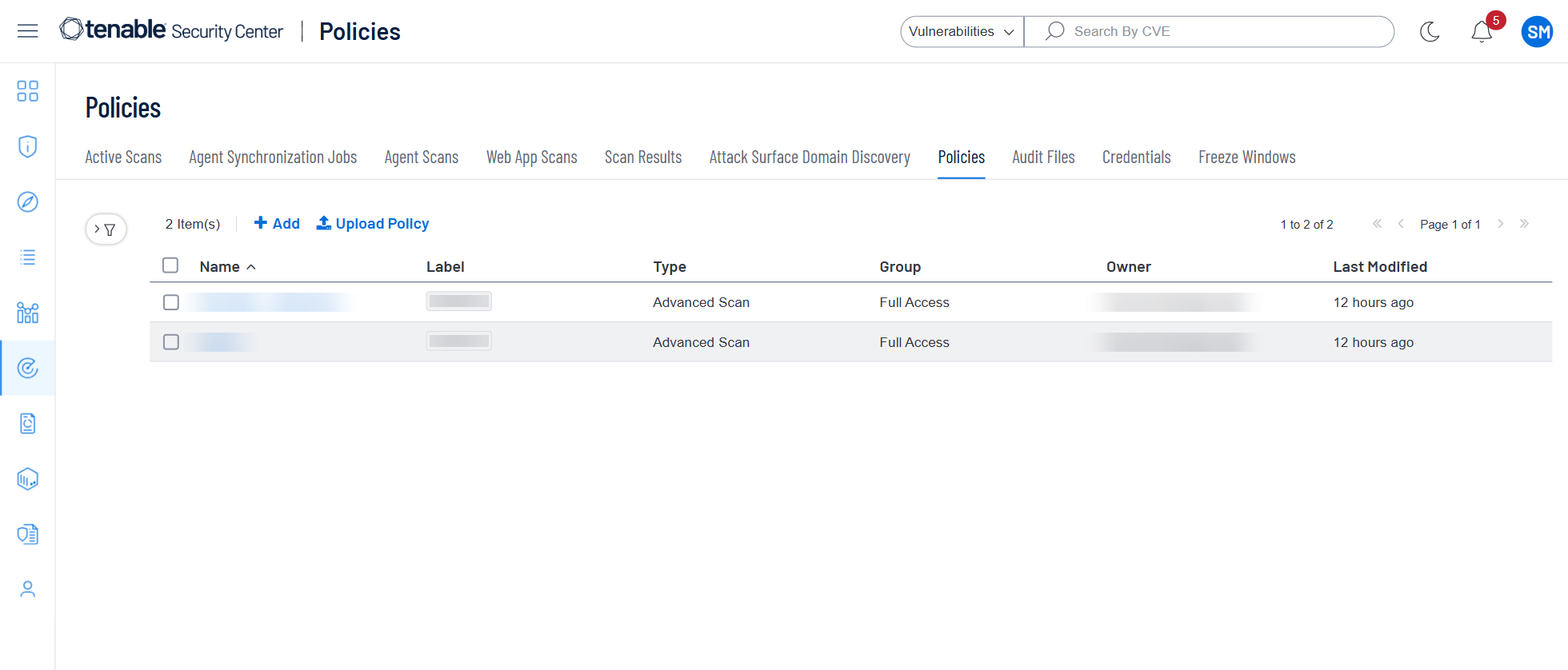Open the Dashboard grid icon in sidebar
This screenshot has height=670, width=1568.
pyautogui.click(x=28, y=91)
